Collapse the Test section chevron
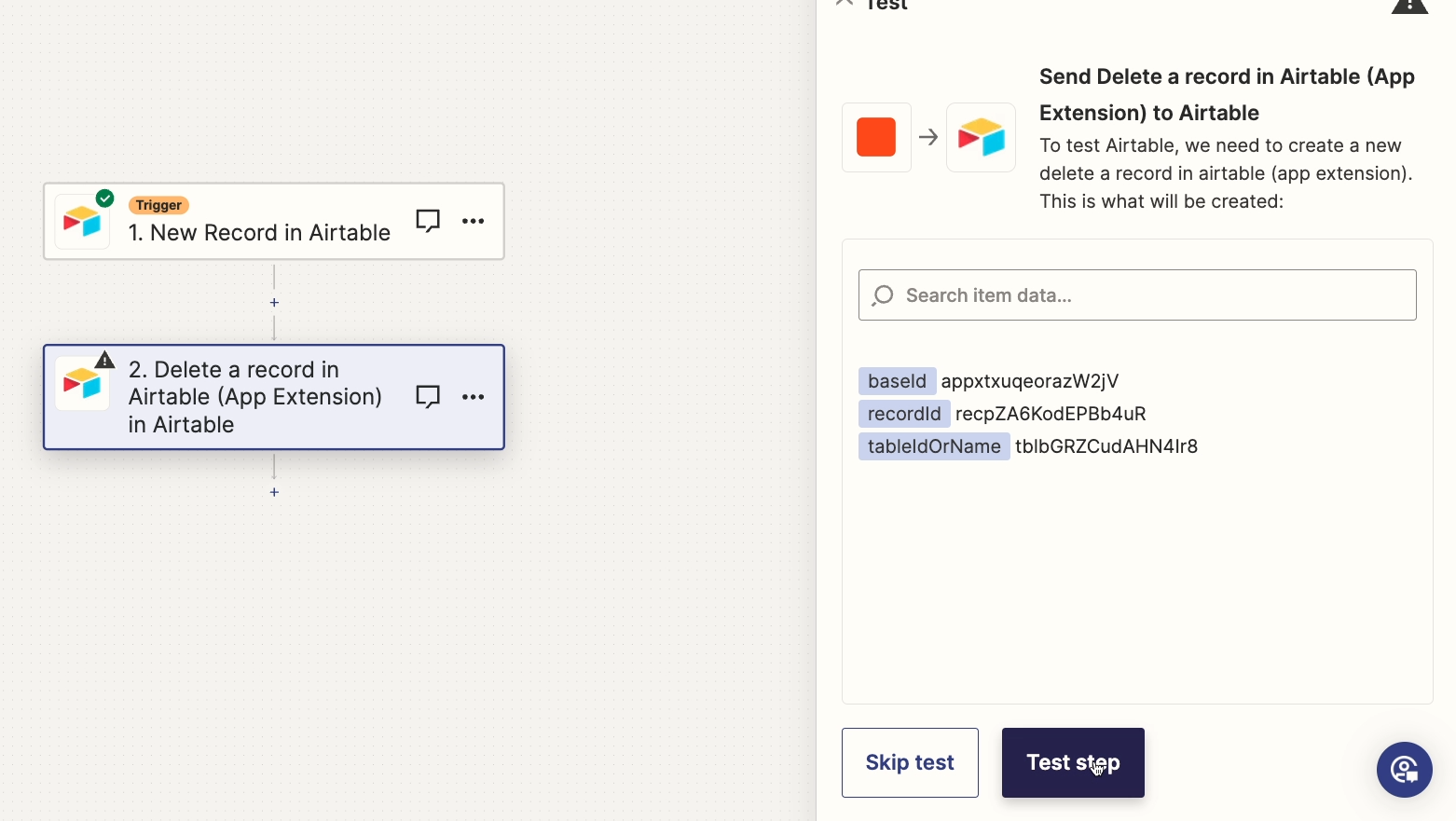 point(845,3)
